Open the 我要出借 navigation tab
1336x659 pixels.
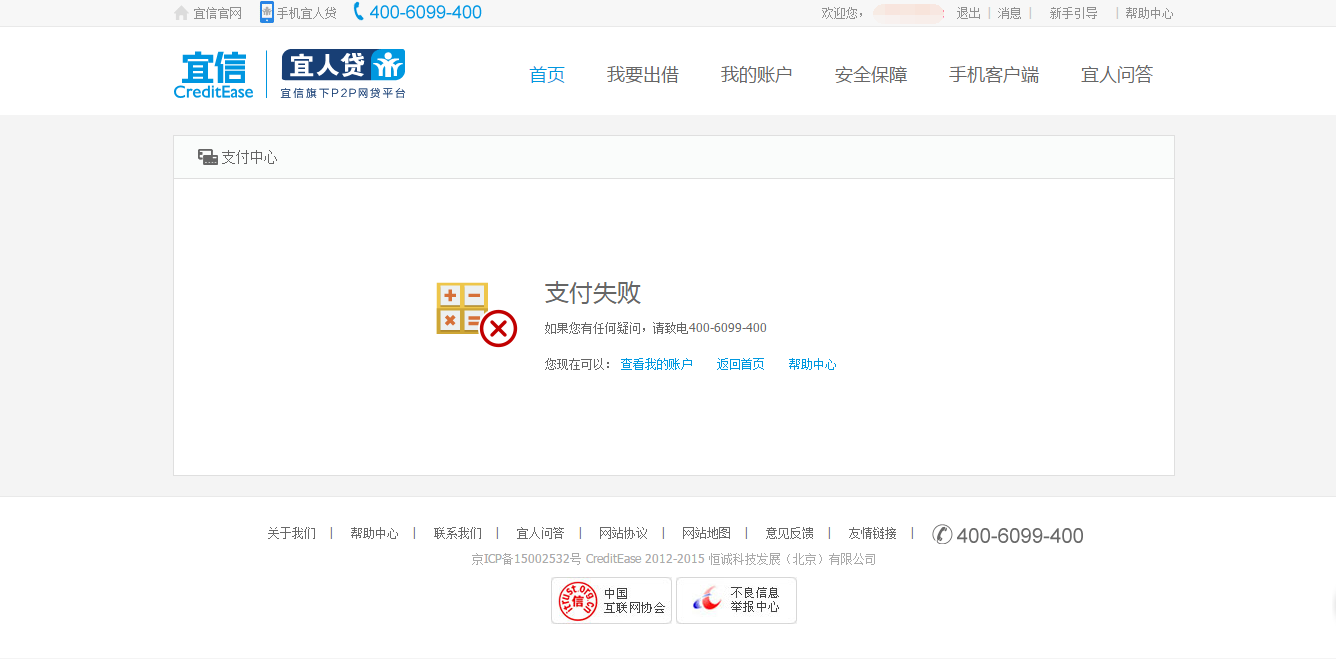pos(643,75)
